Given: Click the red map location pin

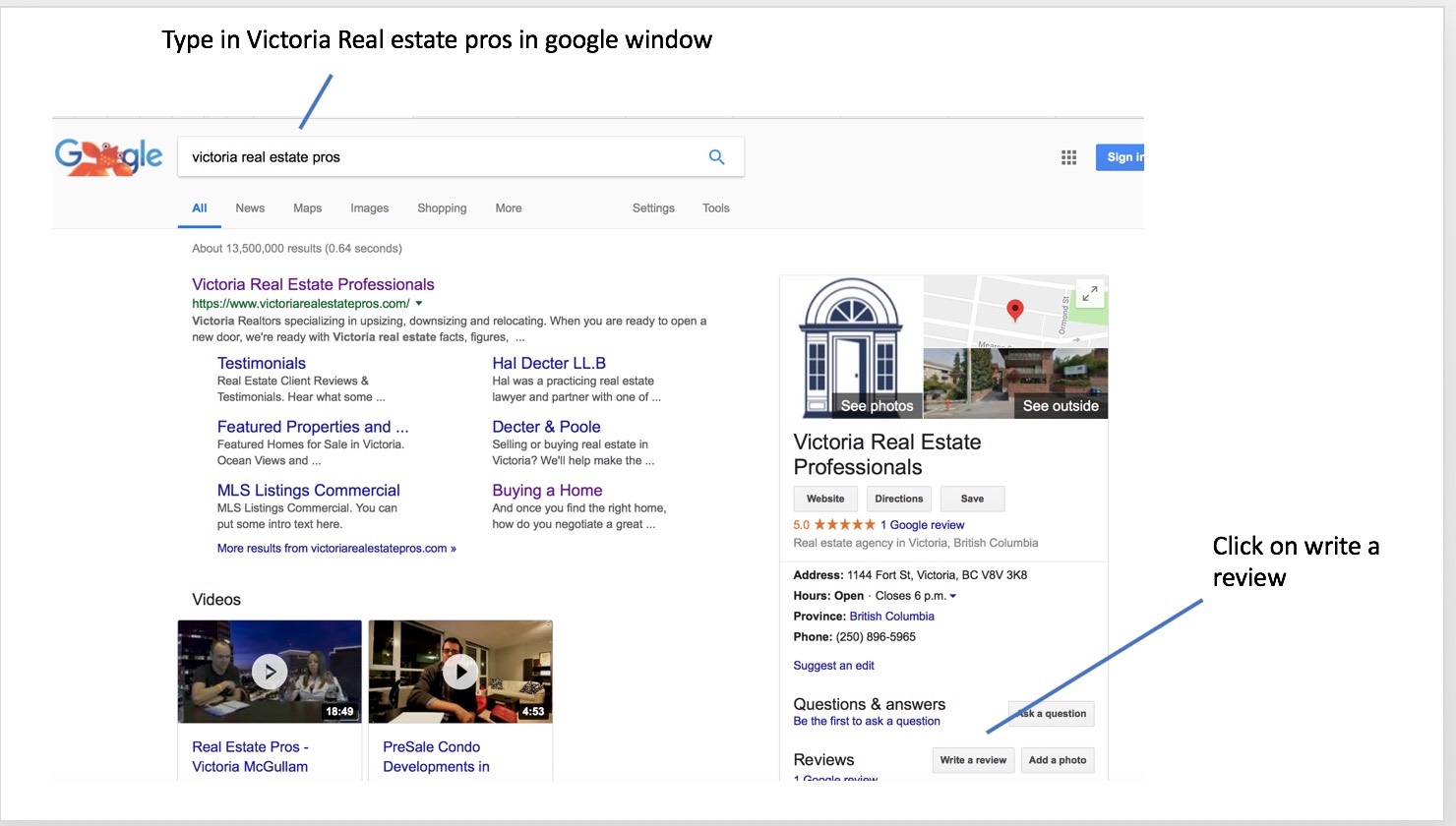Looking at the screenshot, I should tap(1015, 311).
